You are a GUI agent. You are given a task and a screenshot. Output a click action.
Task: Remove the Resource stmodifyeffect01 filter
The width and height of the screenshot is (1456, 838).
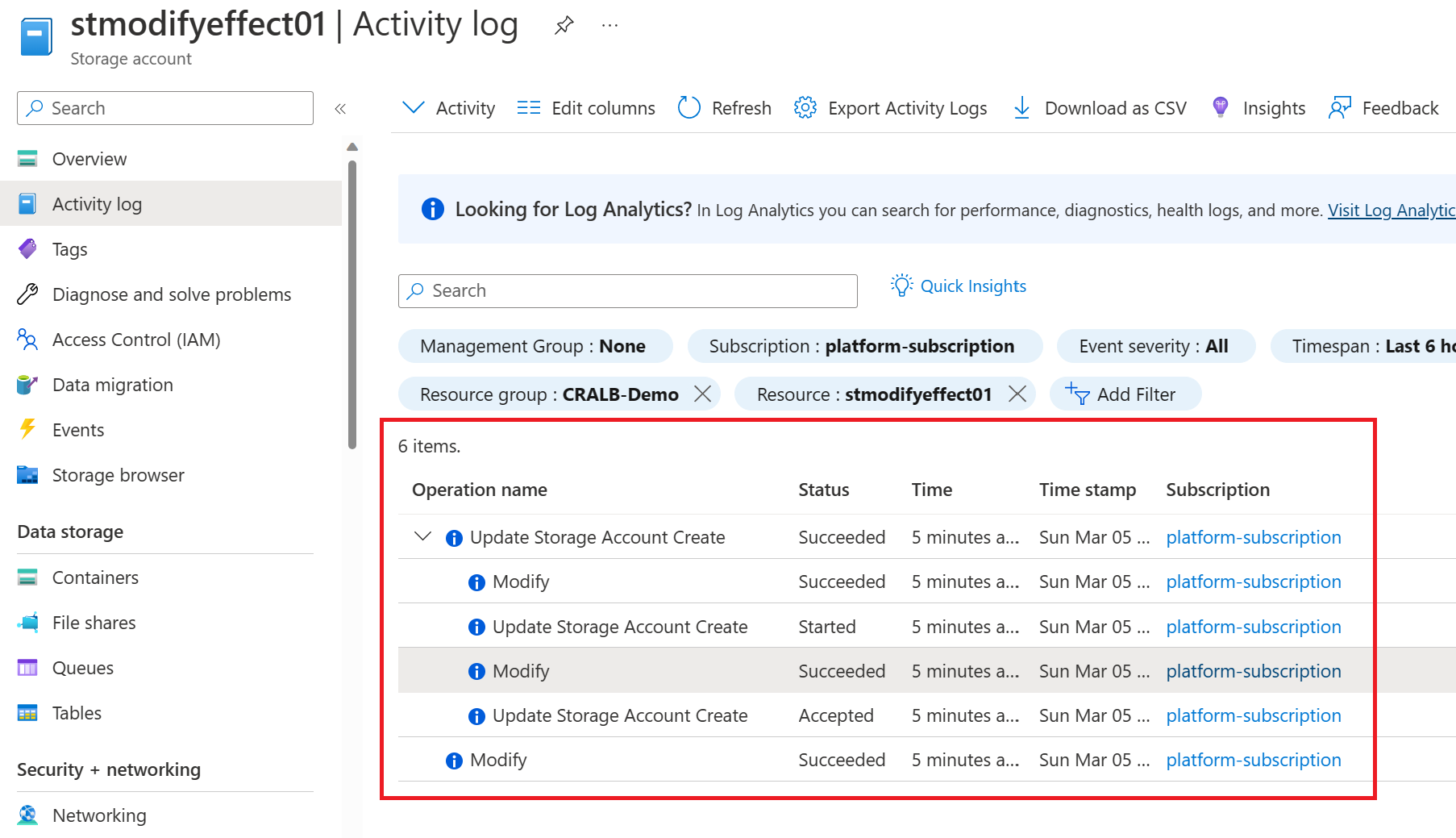(x=1017, y=394)
